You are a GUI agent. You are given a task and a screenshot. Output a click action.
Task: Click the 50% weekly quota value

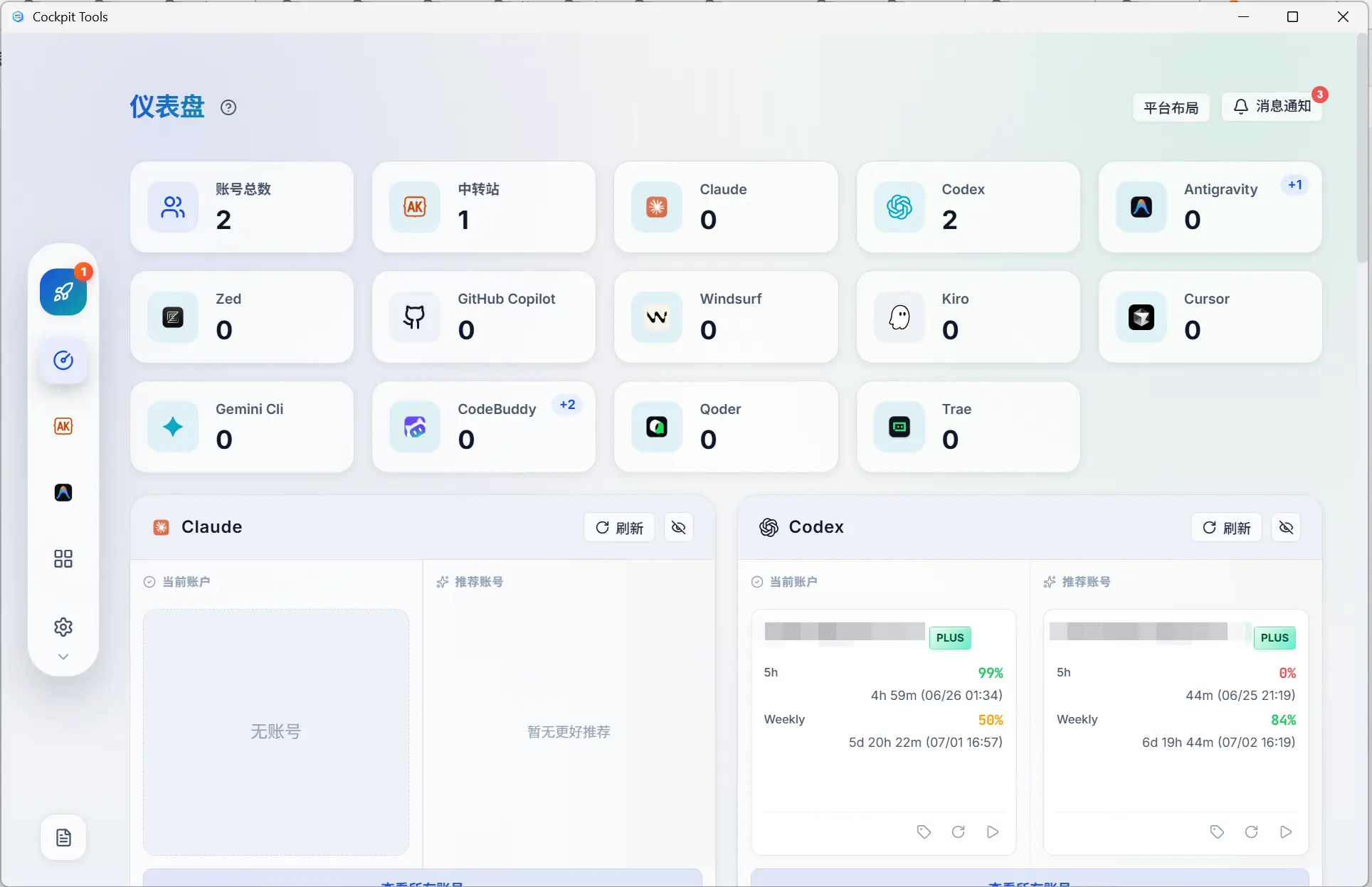[991, 720]
